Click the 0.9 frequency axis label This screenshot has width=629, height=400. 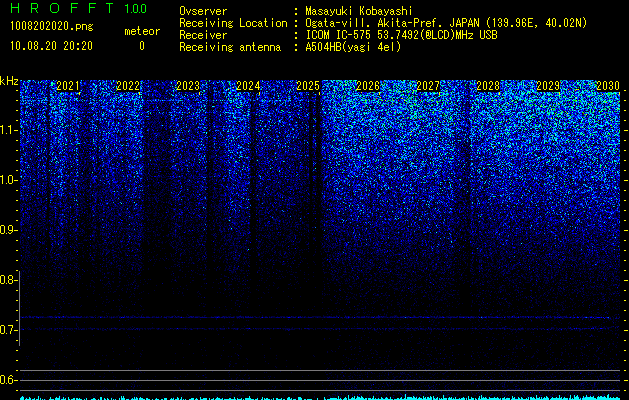pos(8,230)
